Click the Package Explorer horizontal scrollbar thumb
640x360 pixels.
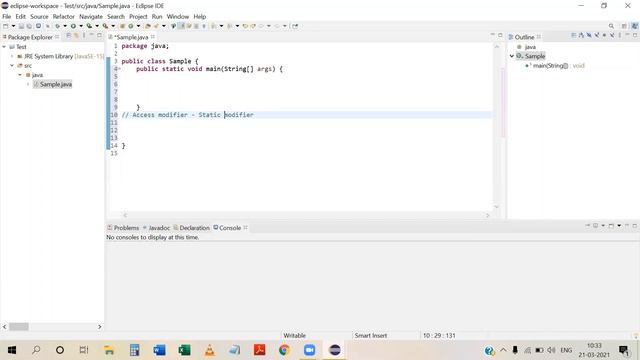point(19,327)
